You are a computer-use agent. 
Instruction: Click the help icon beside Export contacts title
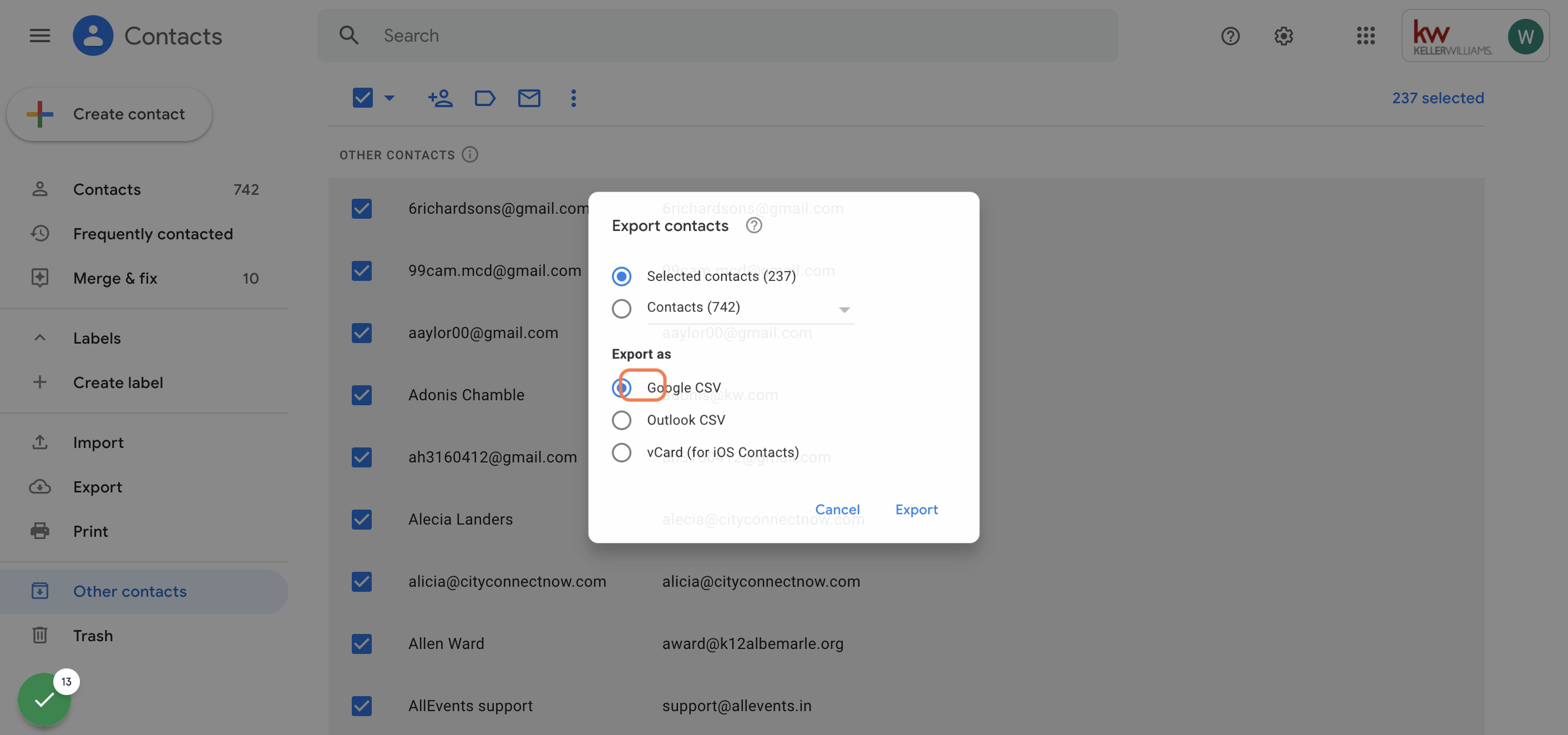(x=753, y=226)
